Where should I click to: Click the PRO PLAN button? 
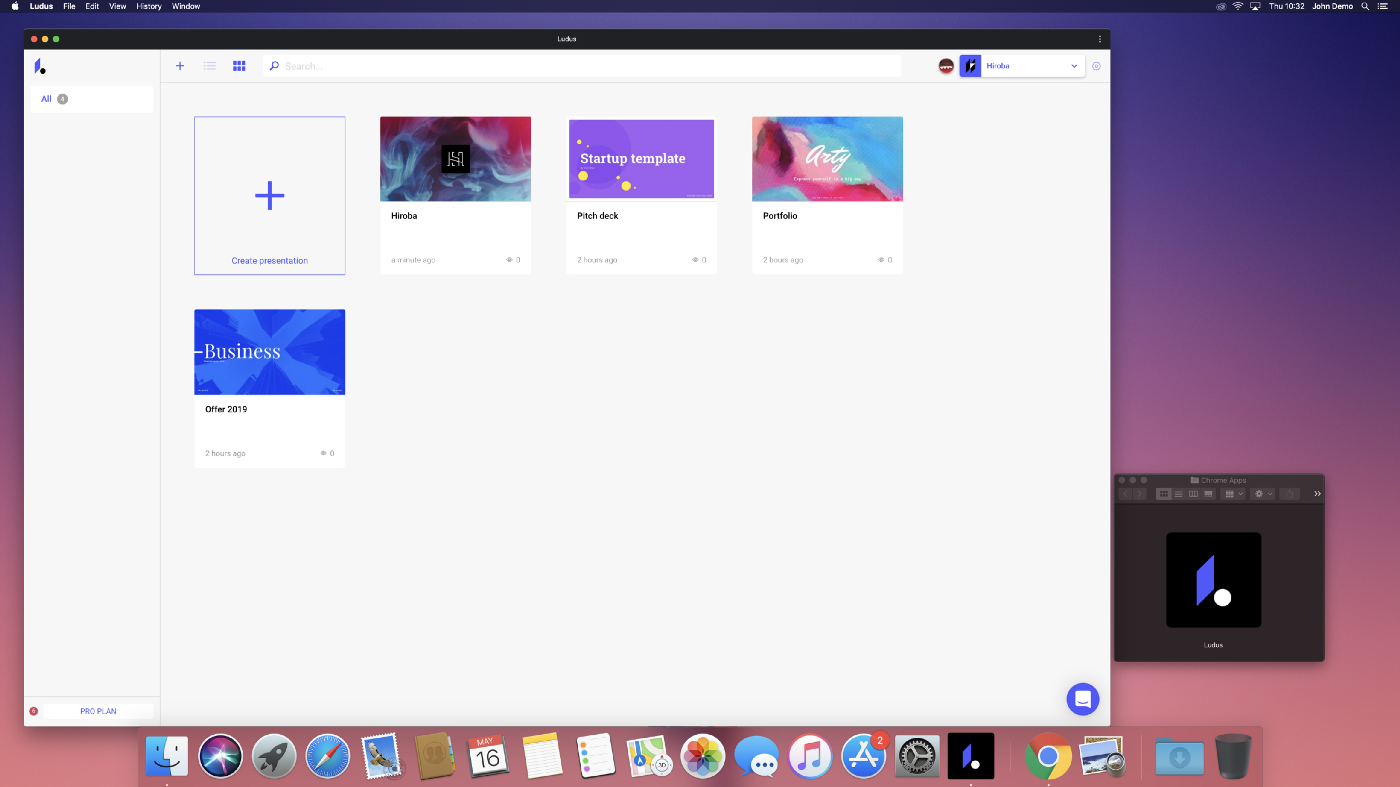tap(98, 711)
